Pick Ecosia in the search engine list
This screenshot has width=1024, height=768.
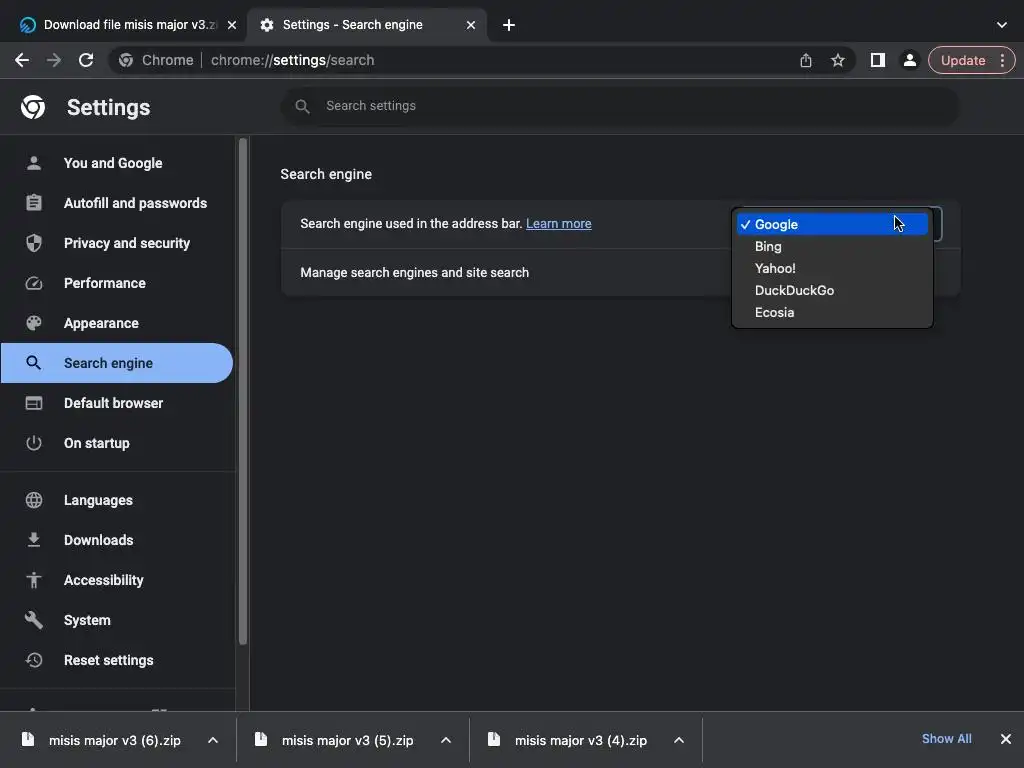coord(774,312)
